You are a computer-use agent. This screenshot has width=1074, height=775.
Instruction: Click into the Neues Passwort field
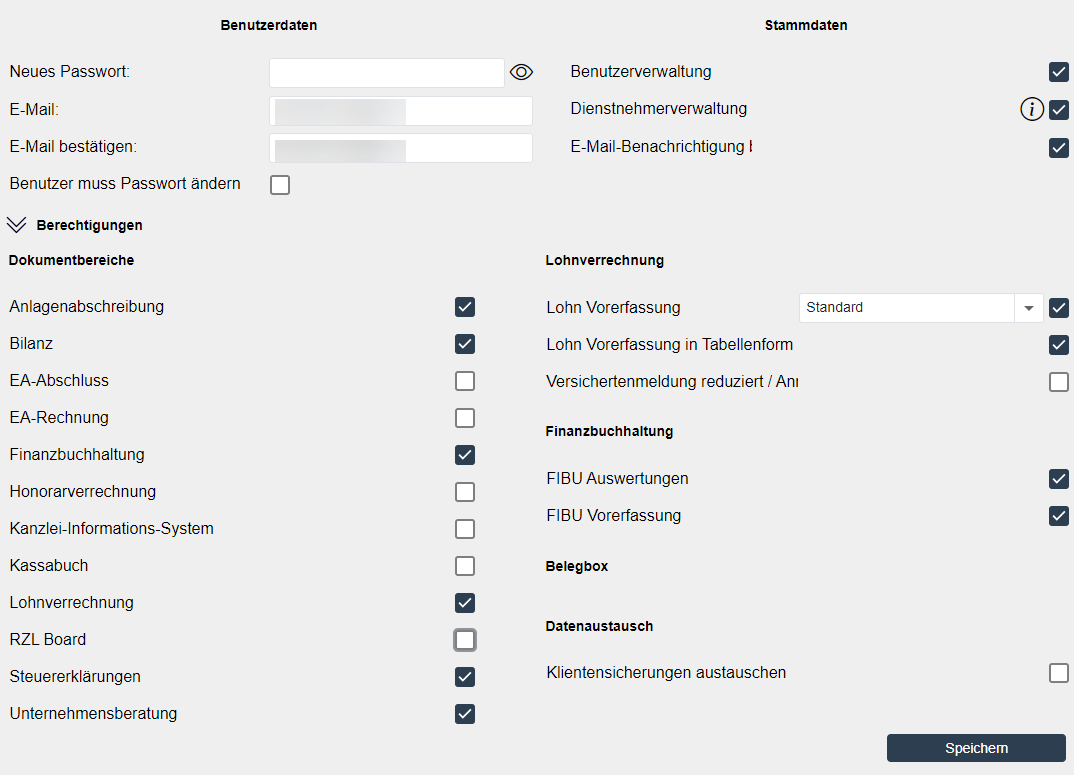coord(387,73)
